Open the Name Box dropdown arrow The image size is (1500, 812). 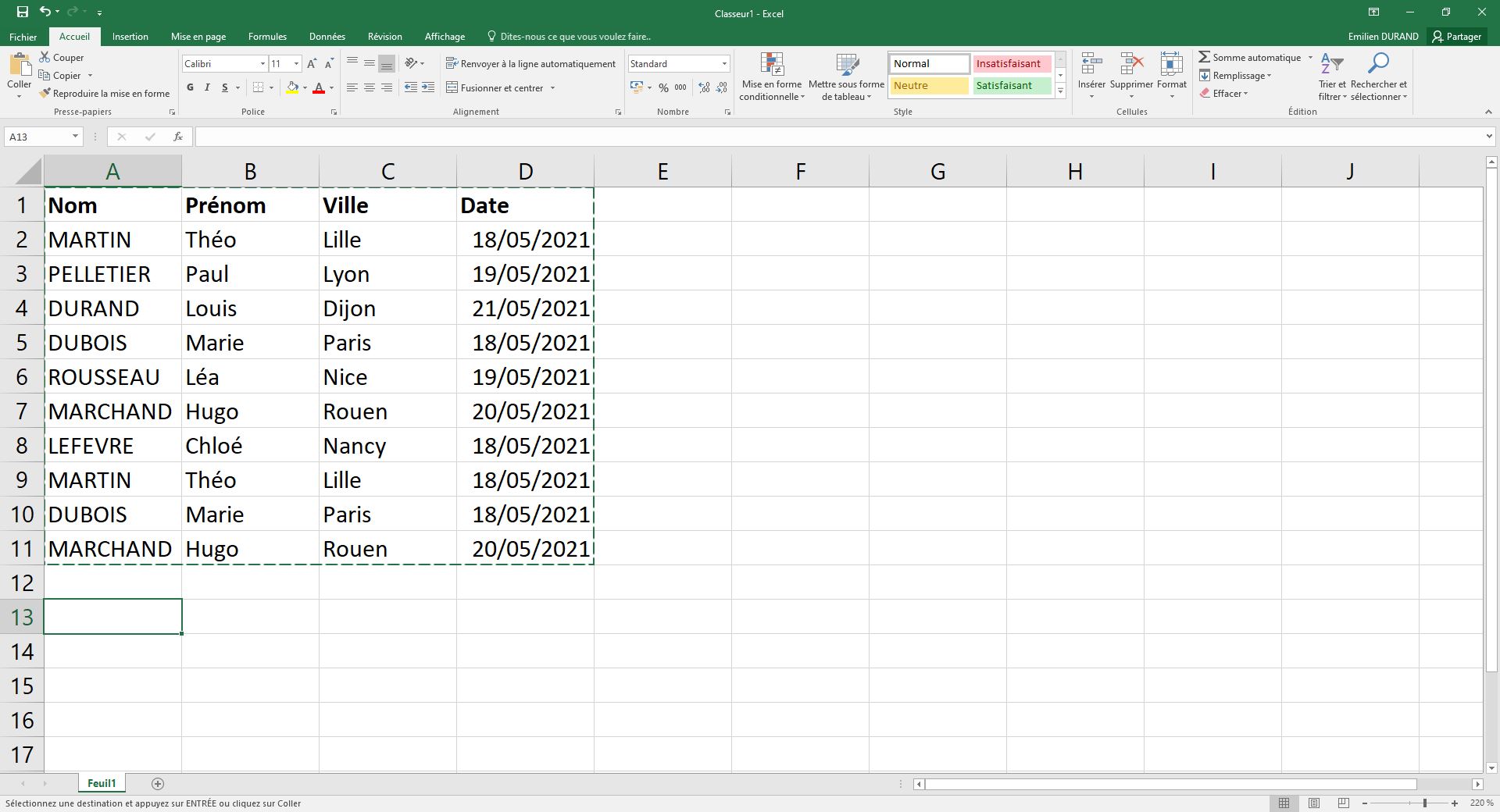click(x=75, y=137)
